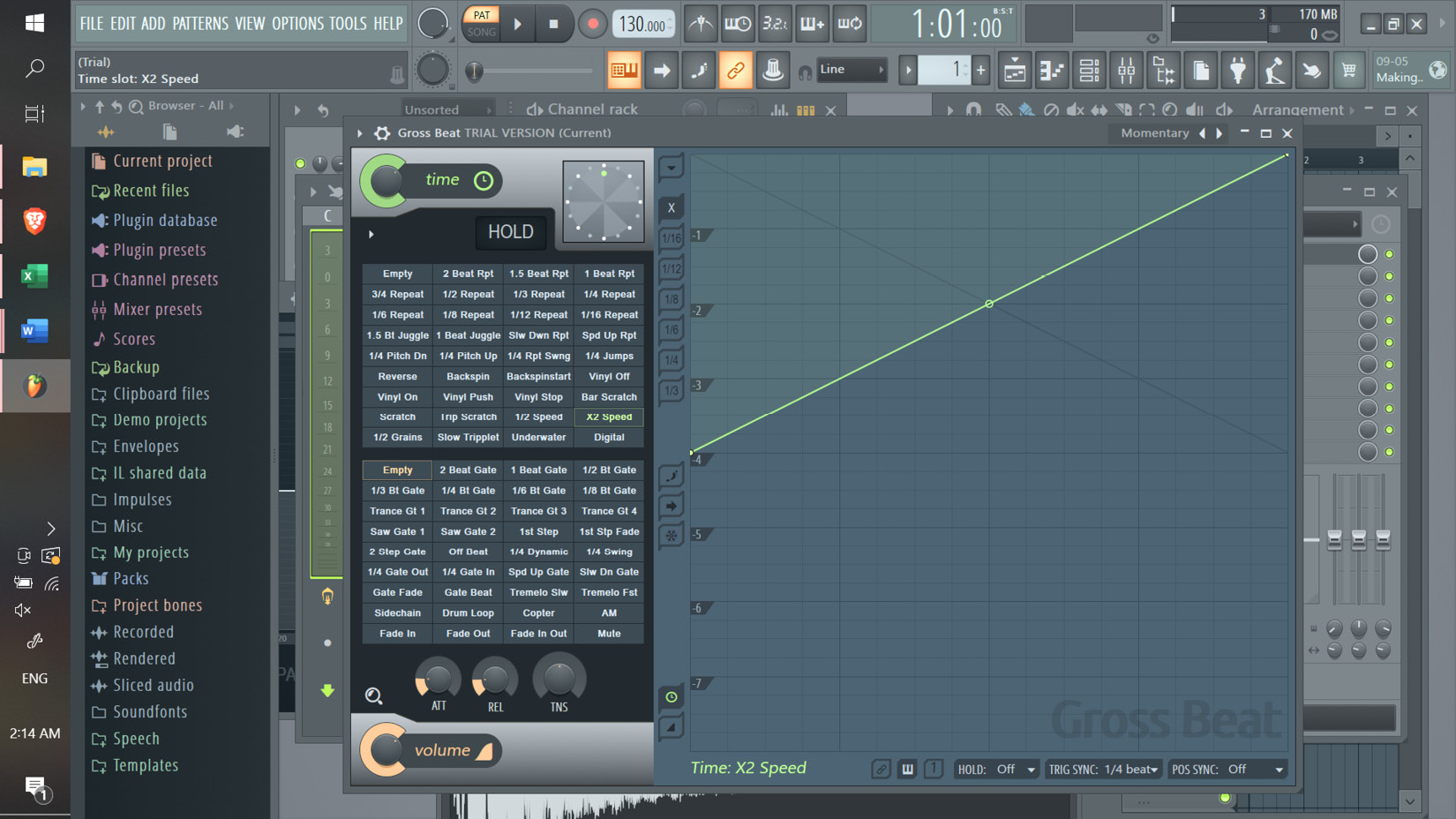Set snap to 1/4 in Gross Beat
The height and width of the screenshot is (819, 1456).
pos(672,360)
